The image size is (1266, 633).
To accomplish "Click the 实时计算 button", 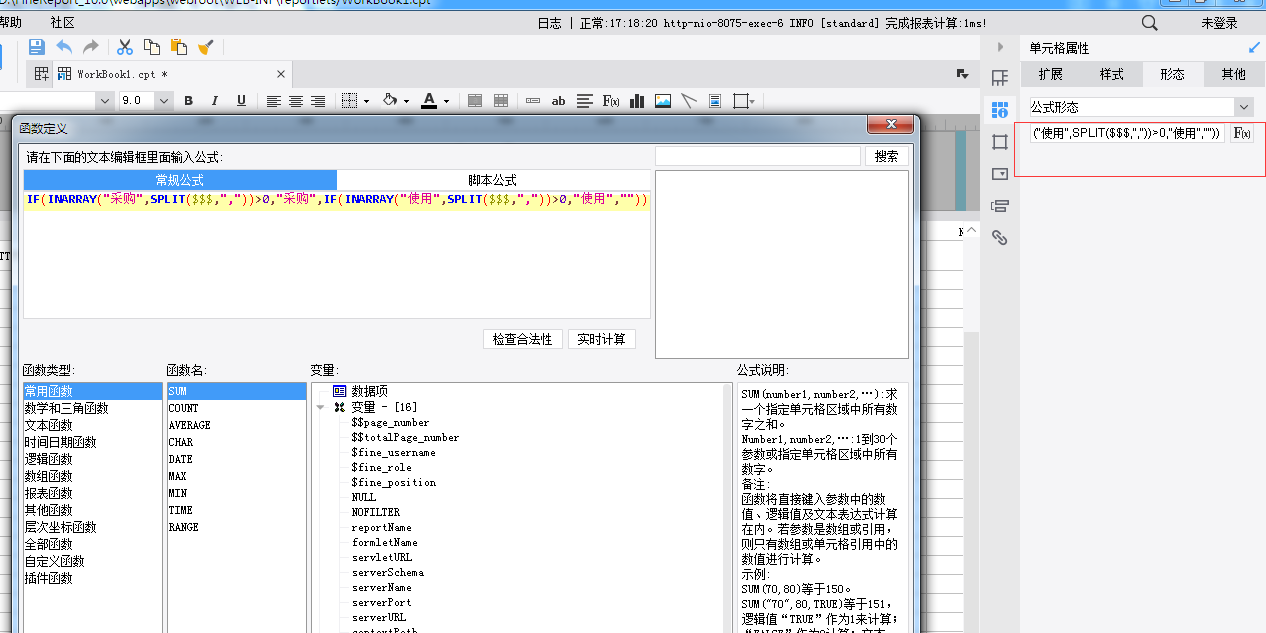I will tap(602, 339).
